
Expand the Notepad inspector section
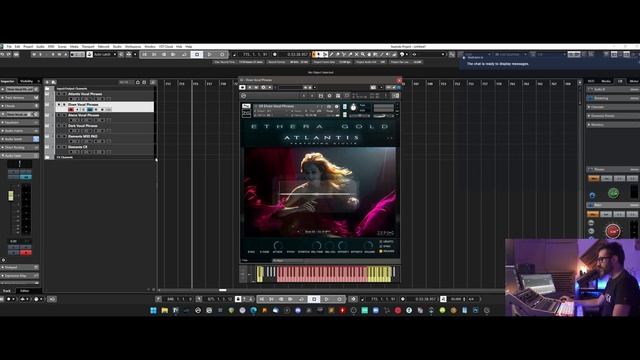pos(19,267)
